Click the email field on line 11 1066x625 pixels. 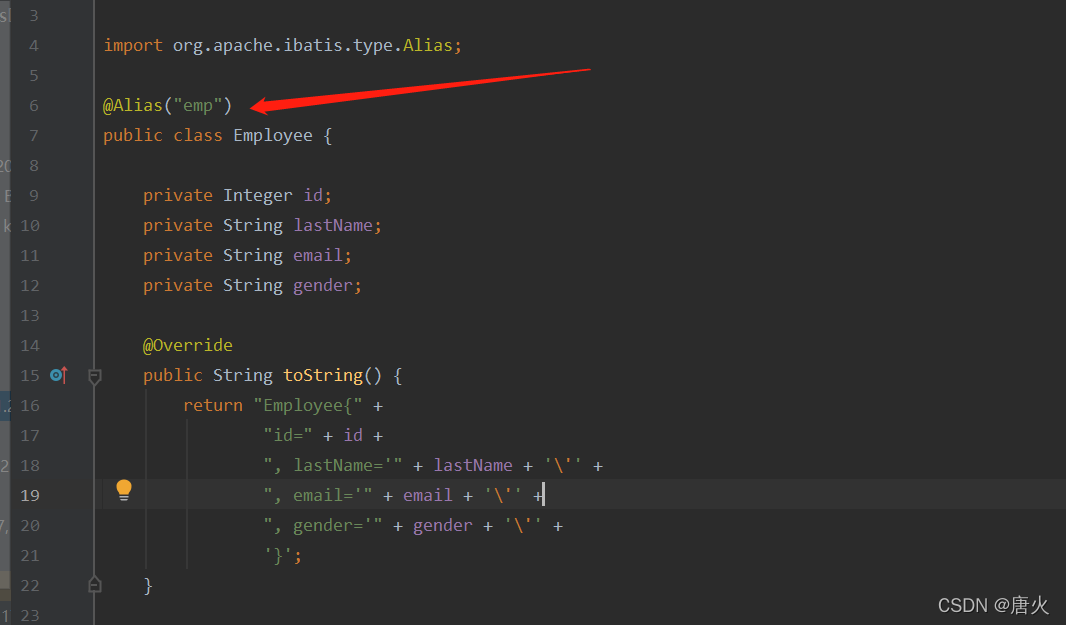click(317, 255)
